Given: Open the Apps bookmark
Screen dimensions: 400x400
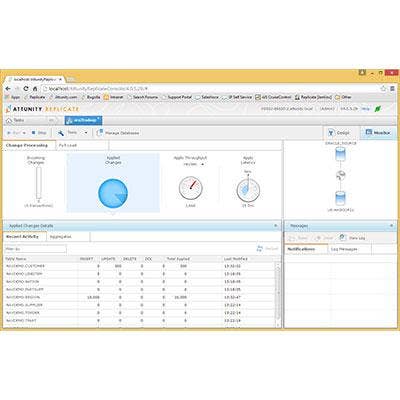Looking at the screenshot, I should [x=13, y=97].
